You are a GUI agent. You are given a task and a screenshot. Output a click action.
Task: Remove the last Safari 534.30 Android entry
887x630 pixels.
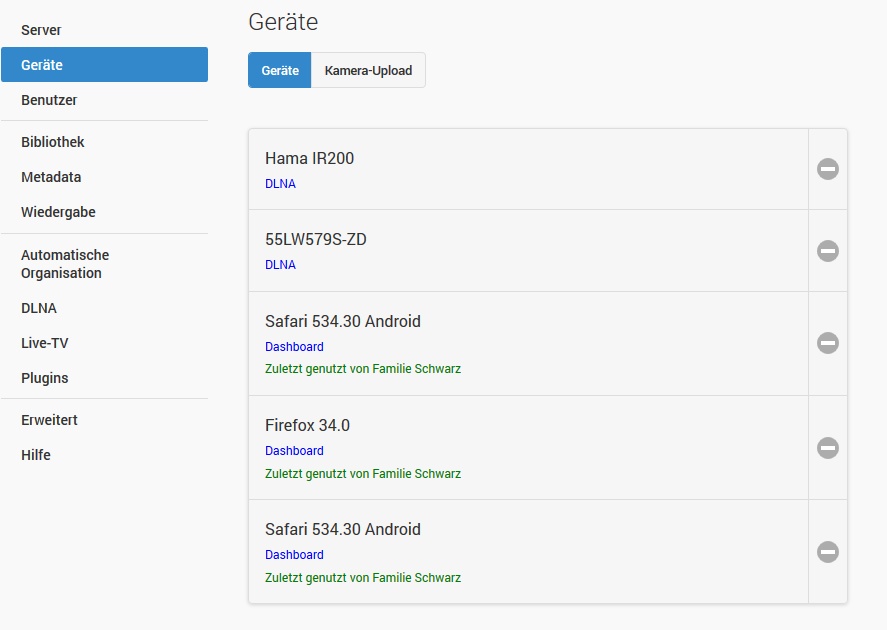[x=827, y=552]
